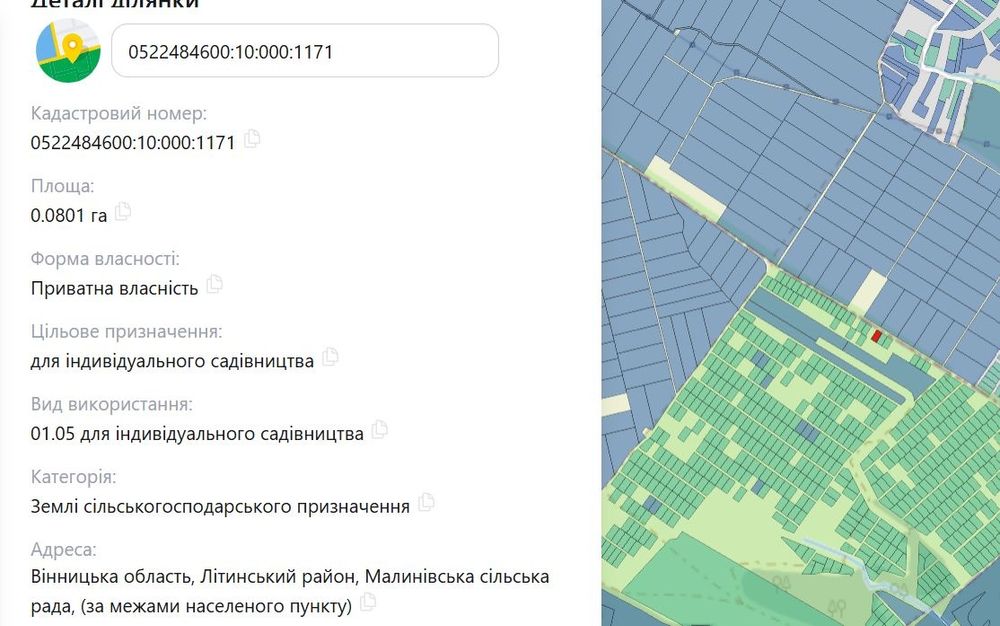Select the text Приватна власність
The image size is (1000, 626).
(115, 288)
